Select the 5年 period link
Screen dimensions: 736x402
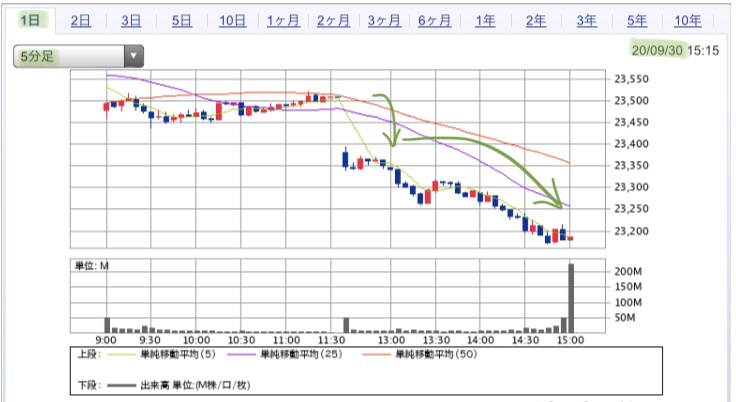tap(637, 21)
